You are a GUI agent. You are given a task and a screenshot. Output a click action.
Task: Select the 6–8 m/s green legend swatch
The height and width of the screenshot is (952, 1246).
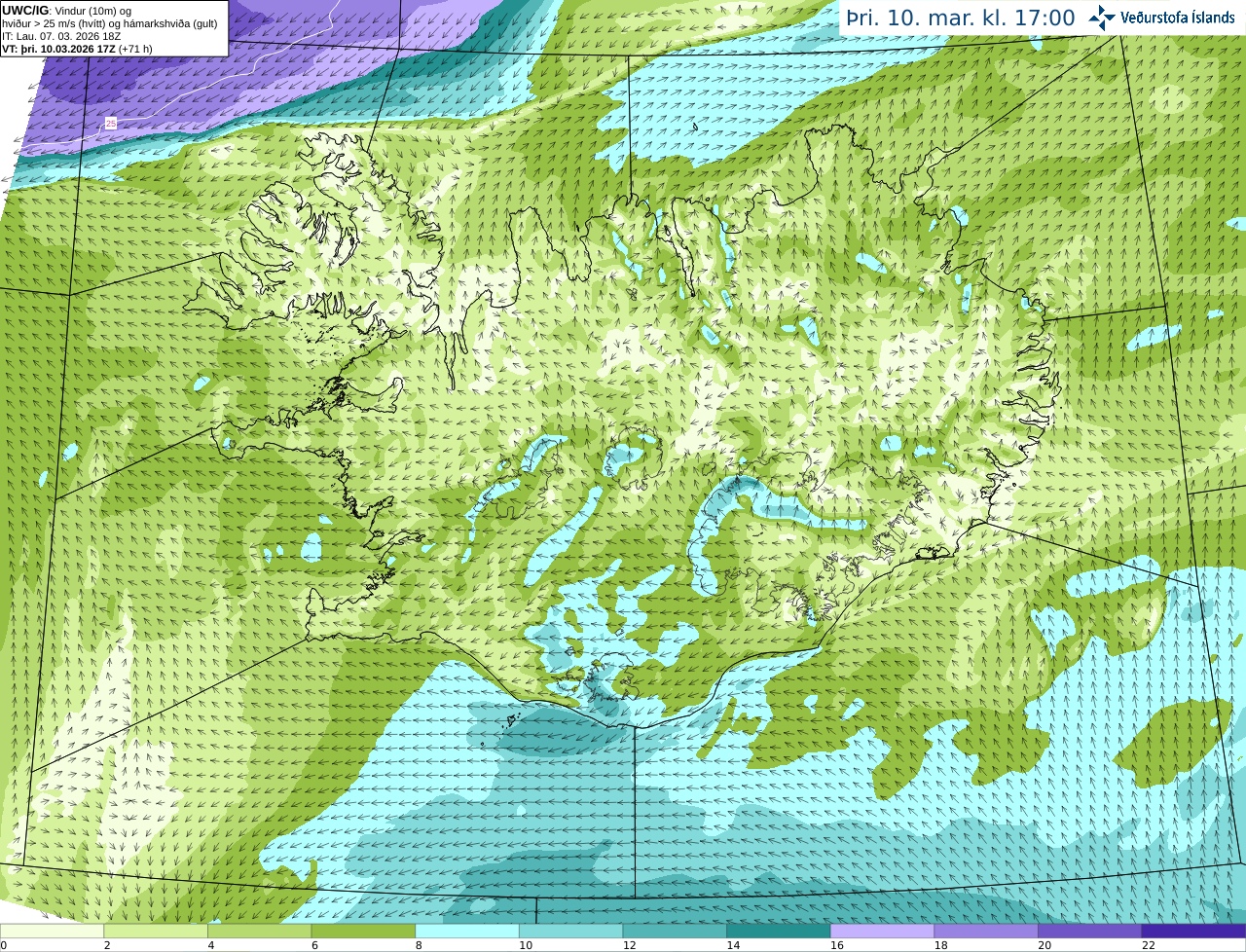point(363,931)
